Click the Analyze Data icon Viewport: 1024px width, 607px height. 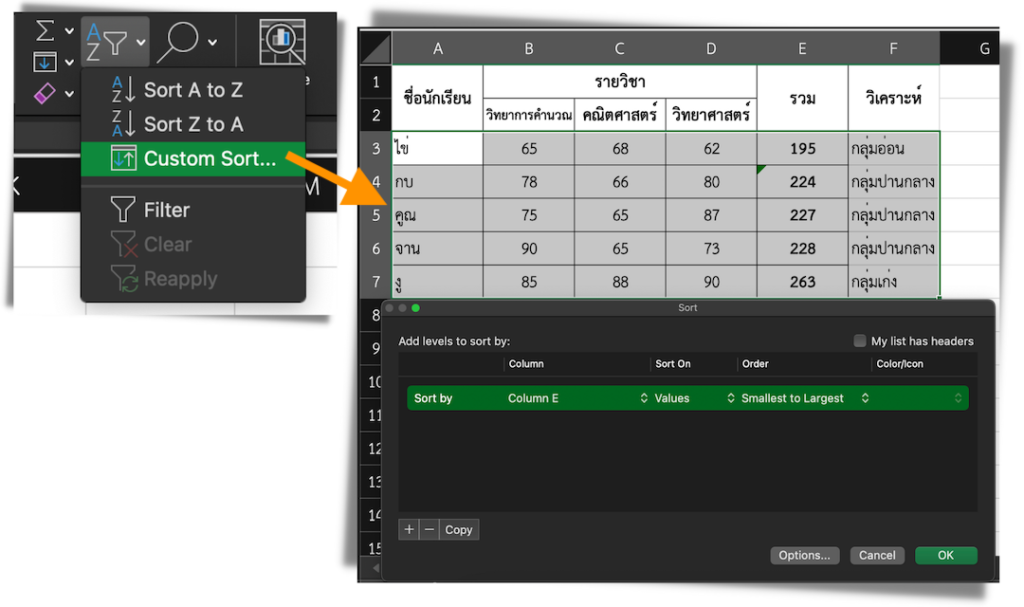pyautogui.click(x=282, y=42)
